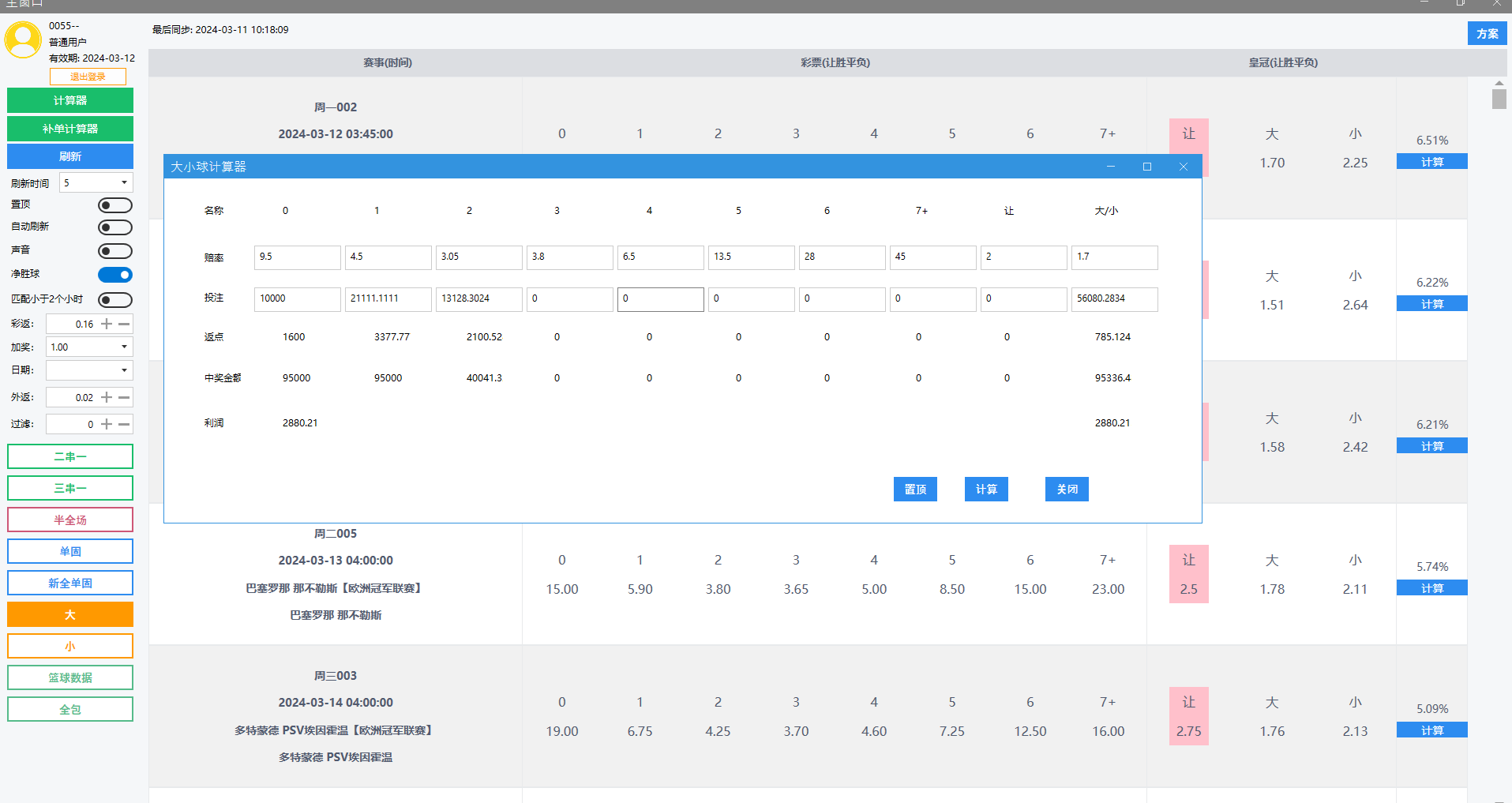
Task: Click minus icon next to 彩返 value
Action: (124, 324)
